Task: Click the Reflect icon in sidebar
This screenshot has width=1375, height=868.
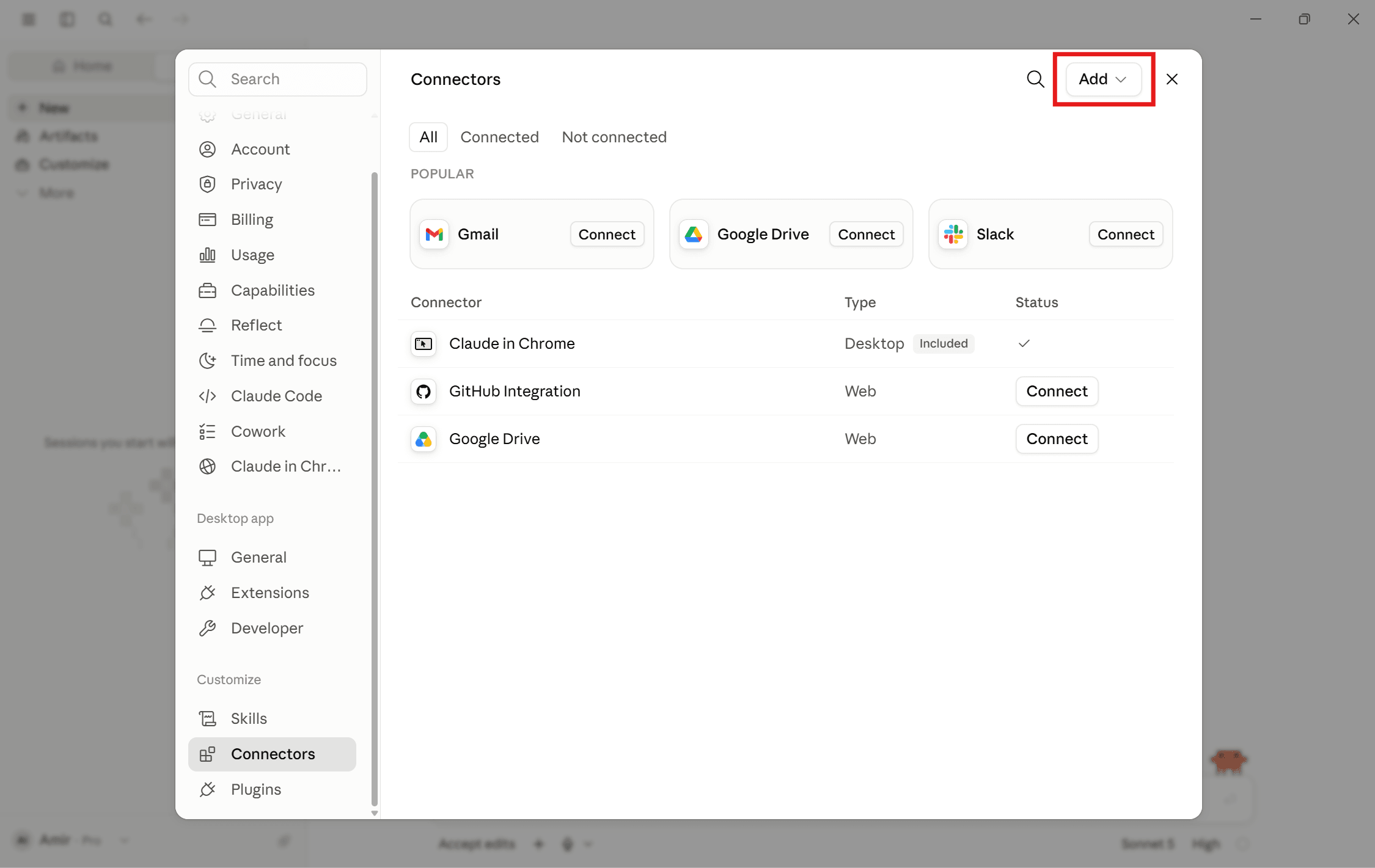Action: [207, 325]
